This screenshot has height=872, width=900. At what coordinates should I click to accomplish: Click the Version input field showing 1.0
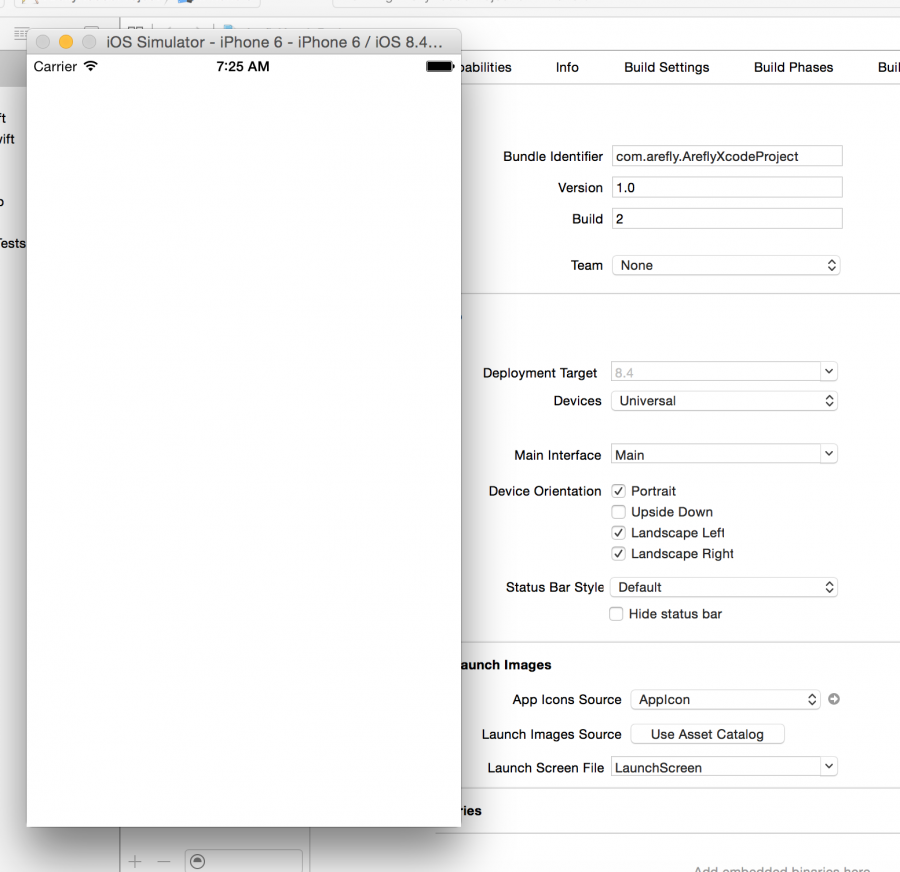pyautogui.click(x=726, y=187)
